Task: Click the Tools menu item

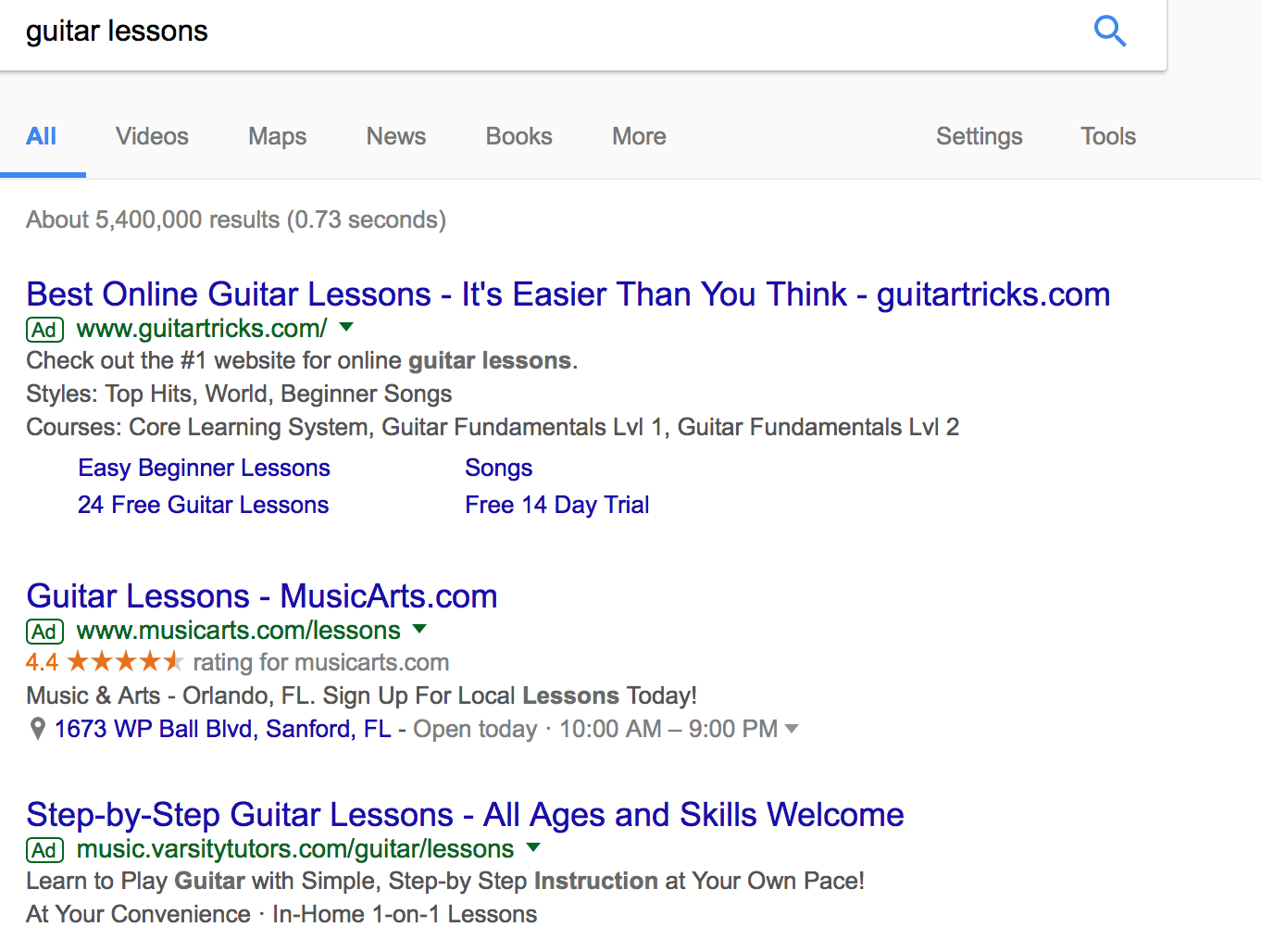Action: (x=1107, y=136)
